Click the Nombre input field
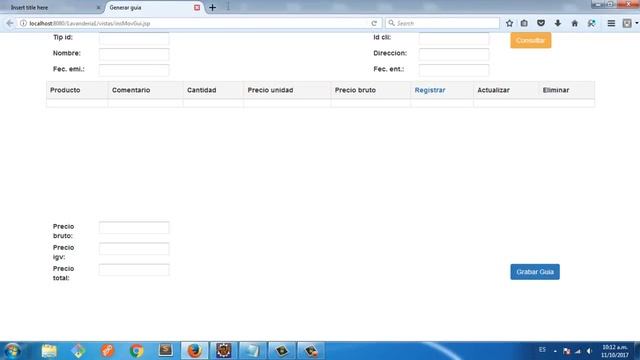This screenshot has width=640, height=360. pos(134,54)
